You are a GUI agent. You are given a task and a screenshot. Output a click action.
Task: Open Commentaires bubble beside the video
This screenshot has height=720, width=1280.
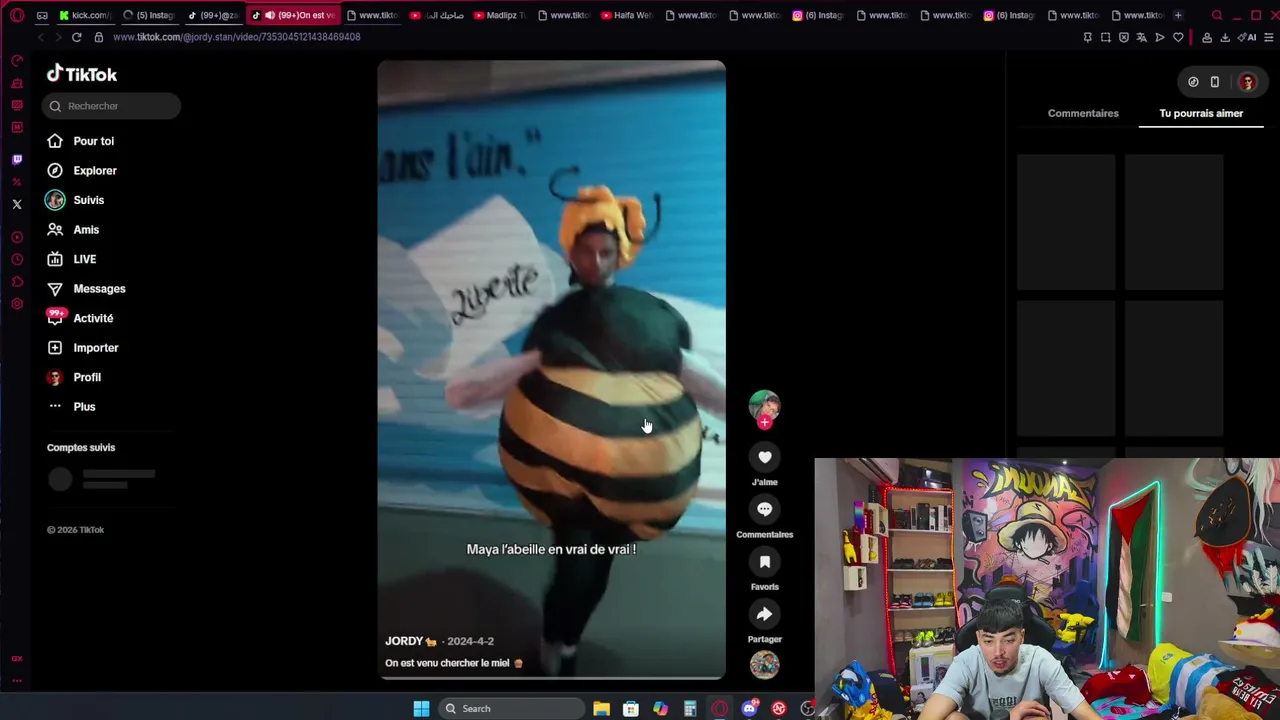pos(765,509)
